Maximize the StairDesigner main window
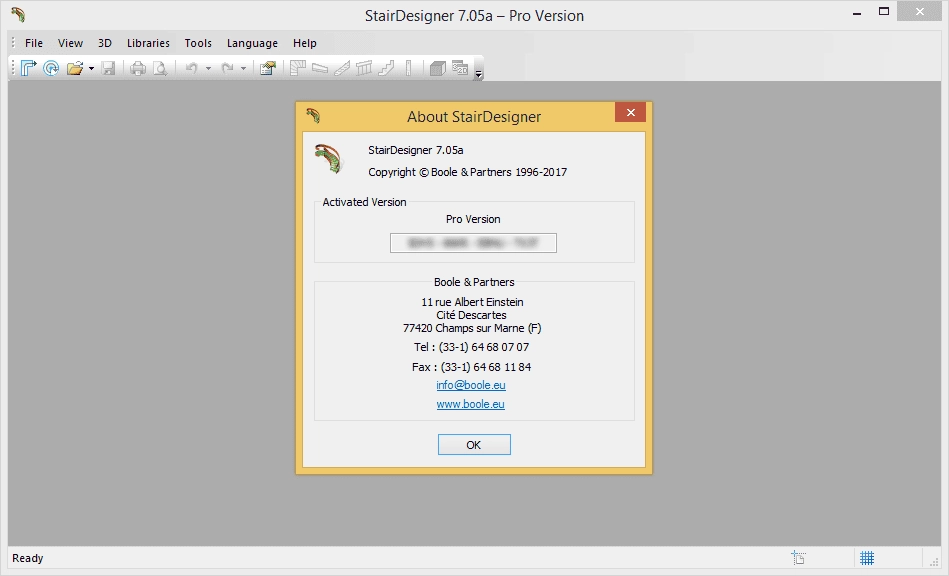This screenshot has height=576, width=949. [884, 12]
